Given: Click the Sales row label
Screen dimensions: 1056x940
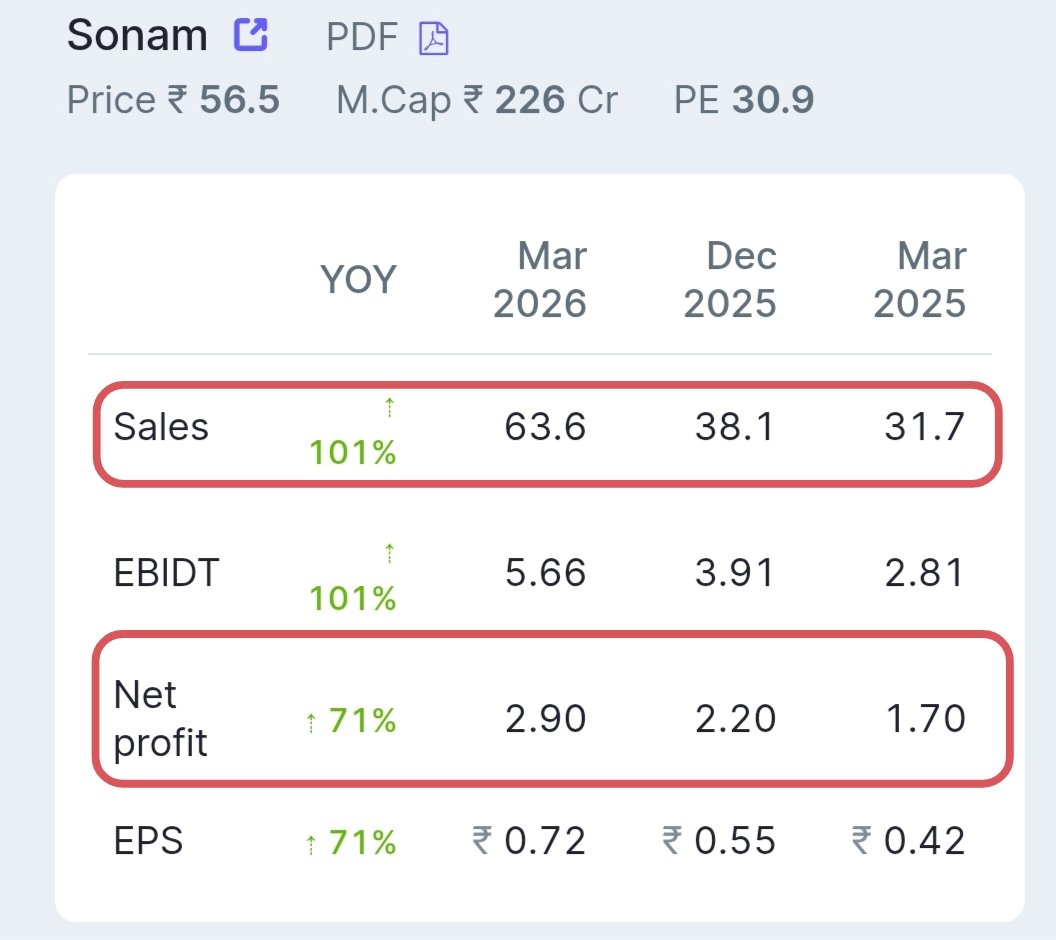Looking at the screenshot, I should [x=161, y=427].
